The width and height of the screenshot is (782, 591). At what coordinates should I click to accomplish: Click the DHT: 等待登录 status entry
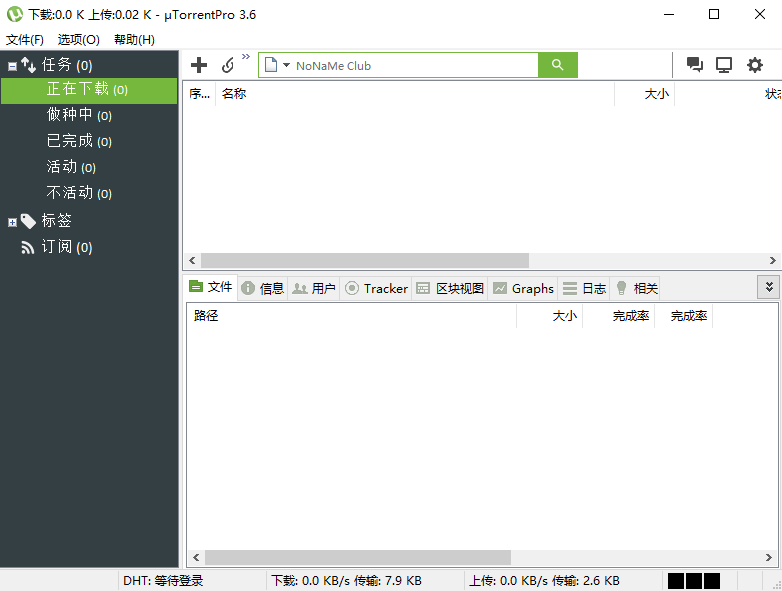coord(163,581)
